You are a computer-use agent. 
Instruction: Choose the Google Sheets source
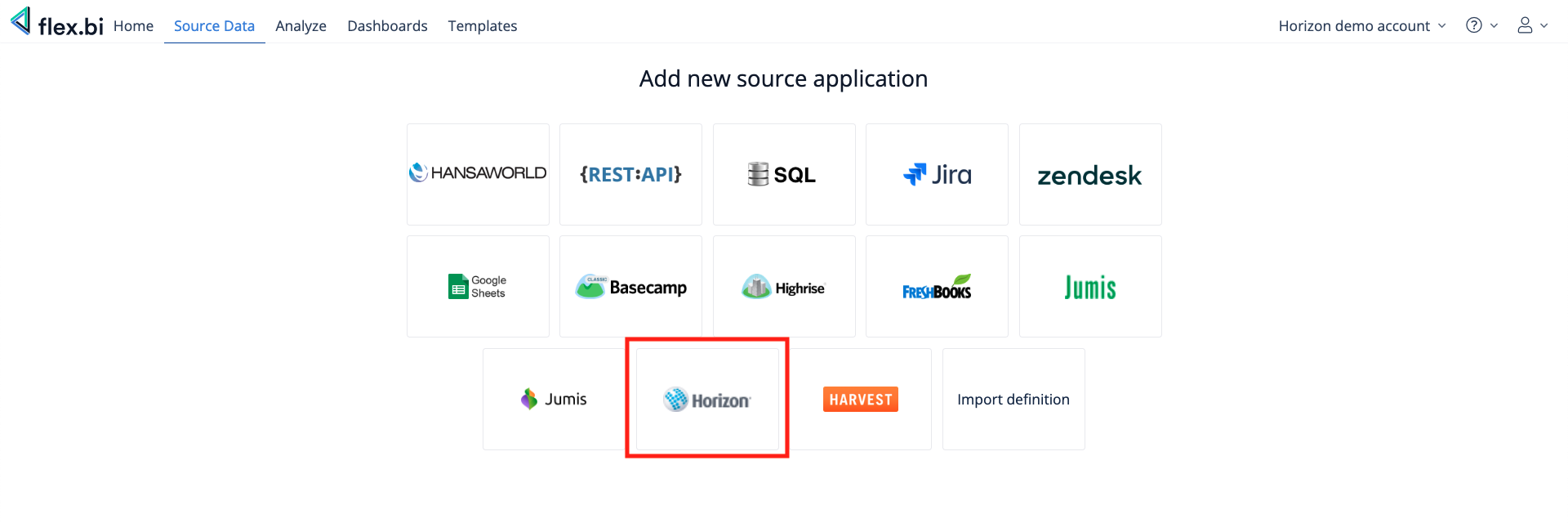(x=478, y=287)
